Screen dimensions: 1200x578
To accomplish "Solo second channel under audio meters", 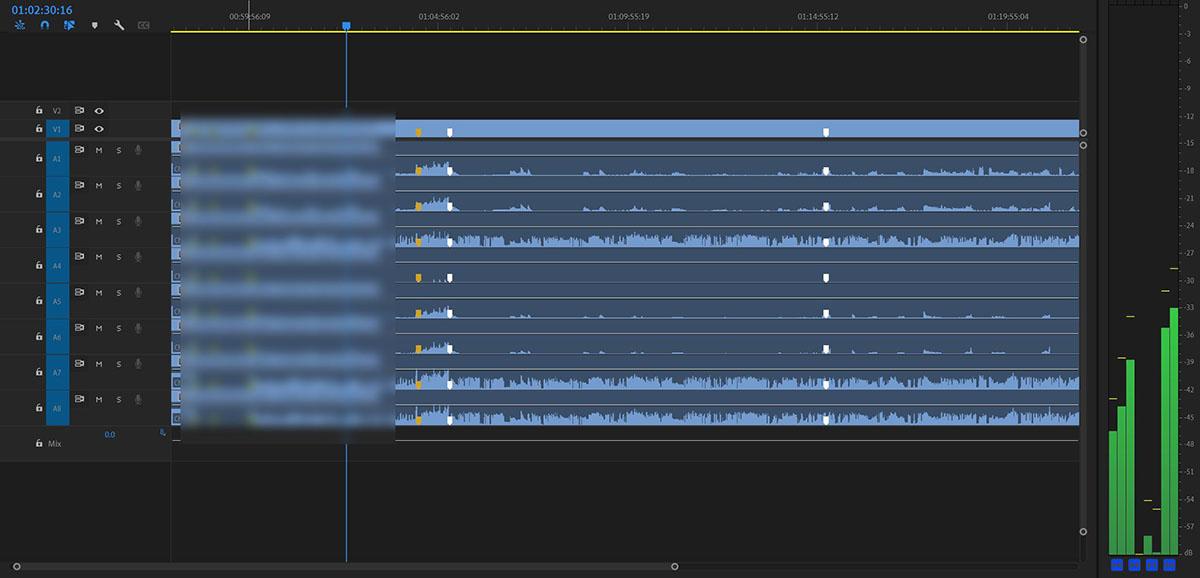I will [x=1134, y=565].
